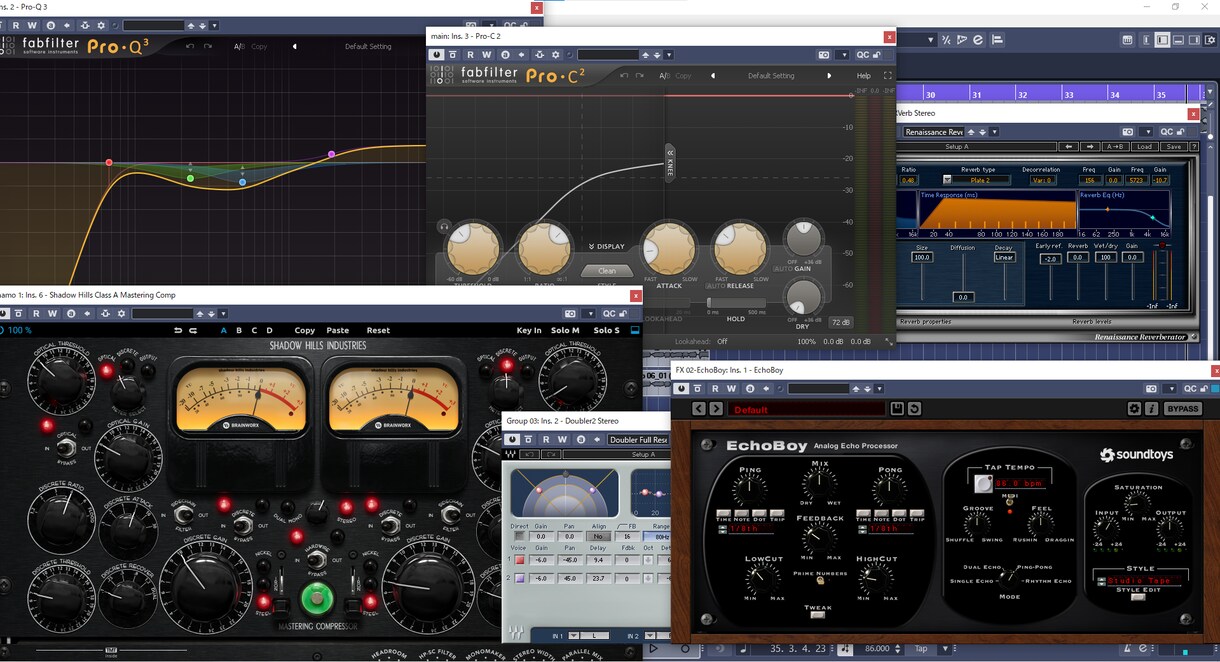Select setting D in Shadow Hills compressor
The width and height of the screenshot is (1220, 662).
269,330
